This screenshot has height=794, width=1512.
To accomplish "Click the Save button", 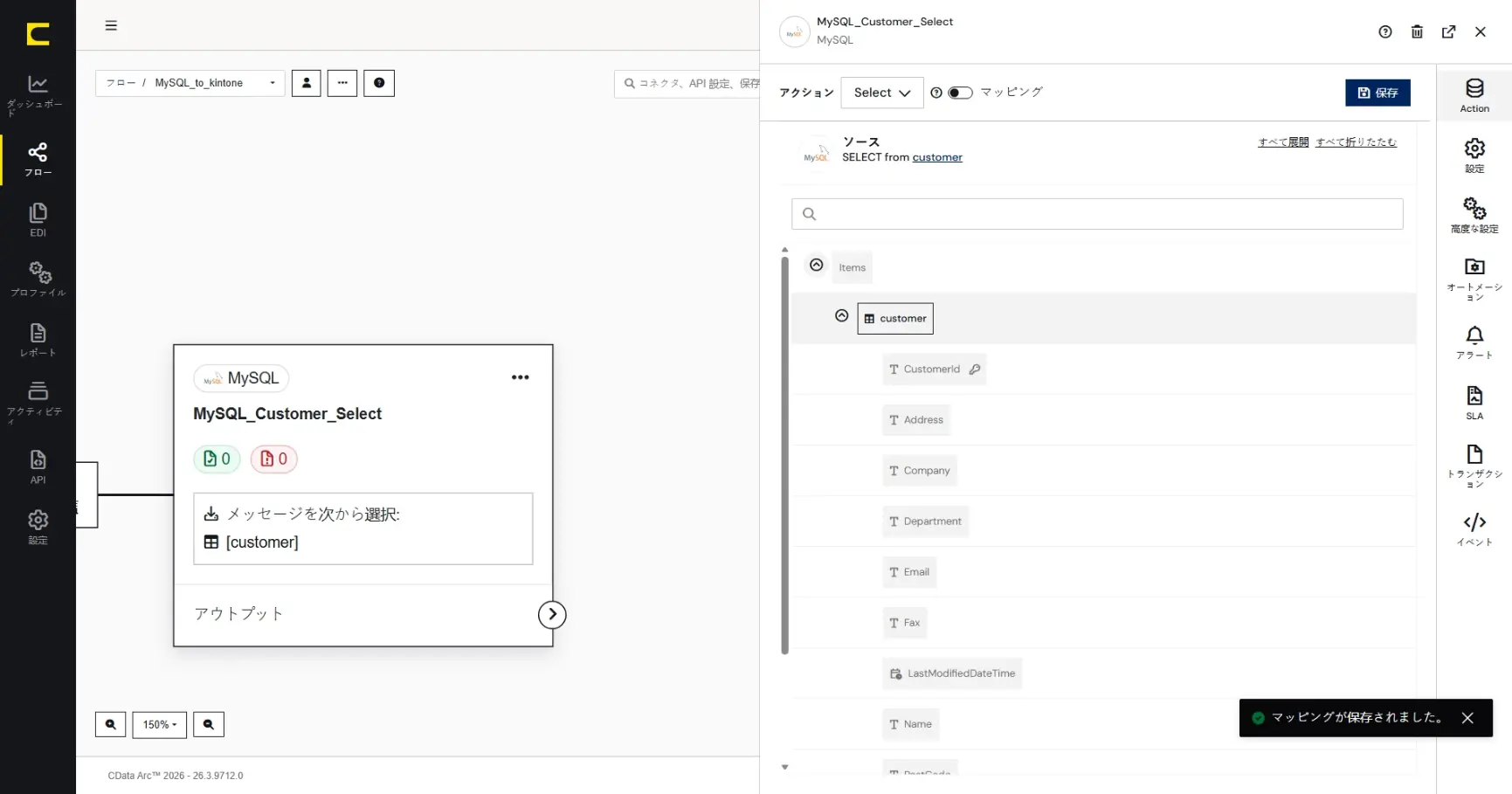I will [1377, 93].
